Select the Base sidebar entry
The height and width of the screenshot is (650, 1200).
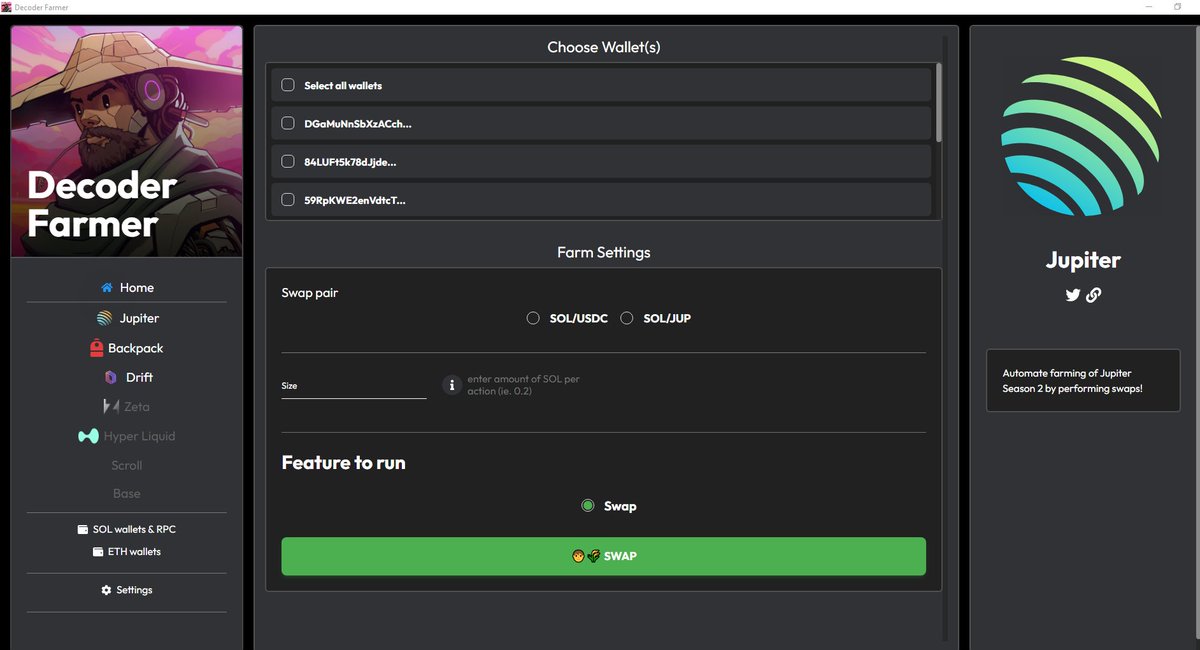(127, 494)
